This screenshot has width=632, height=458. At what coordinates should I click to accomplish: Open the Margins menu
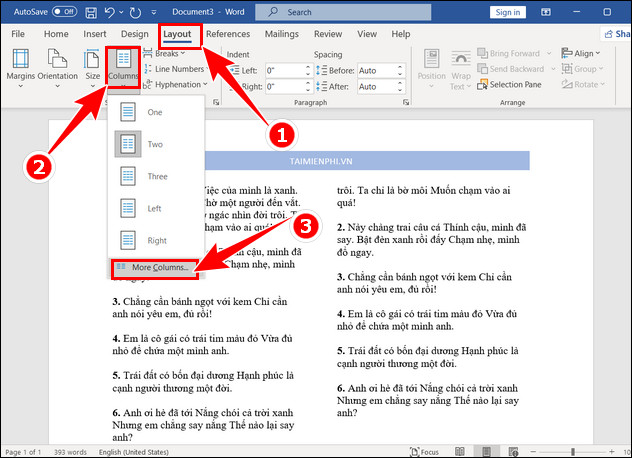(21, 68)
